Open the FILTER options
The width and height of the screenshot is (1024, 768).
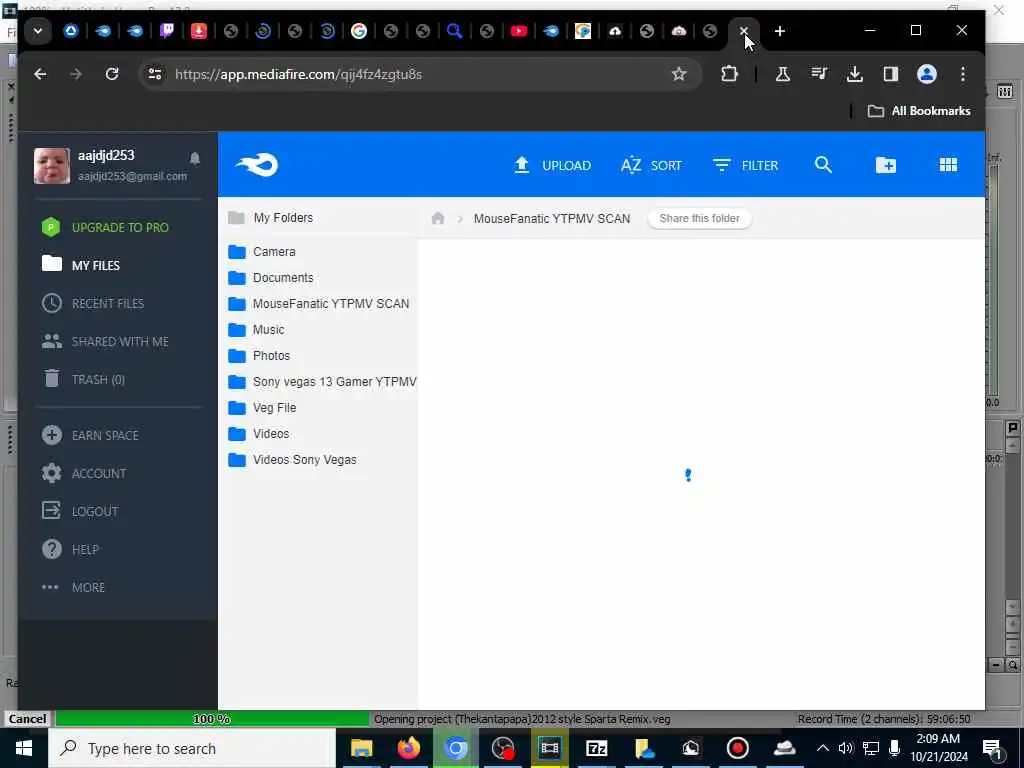(745, 165)
